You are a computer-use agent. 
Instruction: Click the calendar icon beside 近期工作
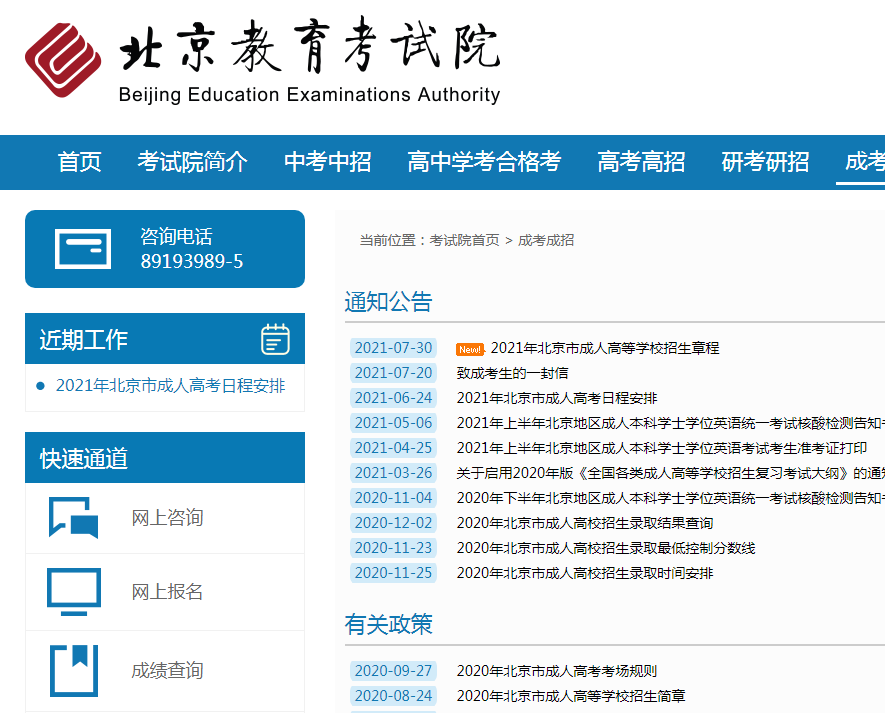coord(275,339)
